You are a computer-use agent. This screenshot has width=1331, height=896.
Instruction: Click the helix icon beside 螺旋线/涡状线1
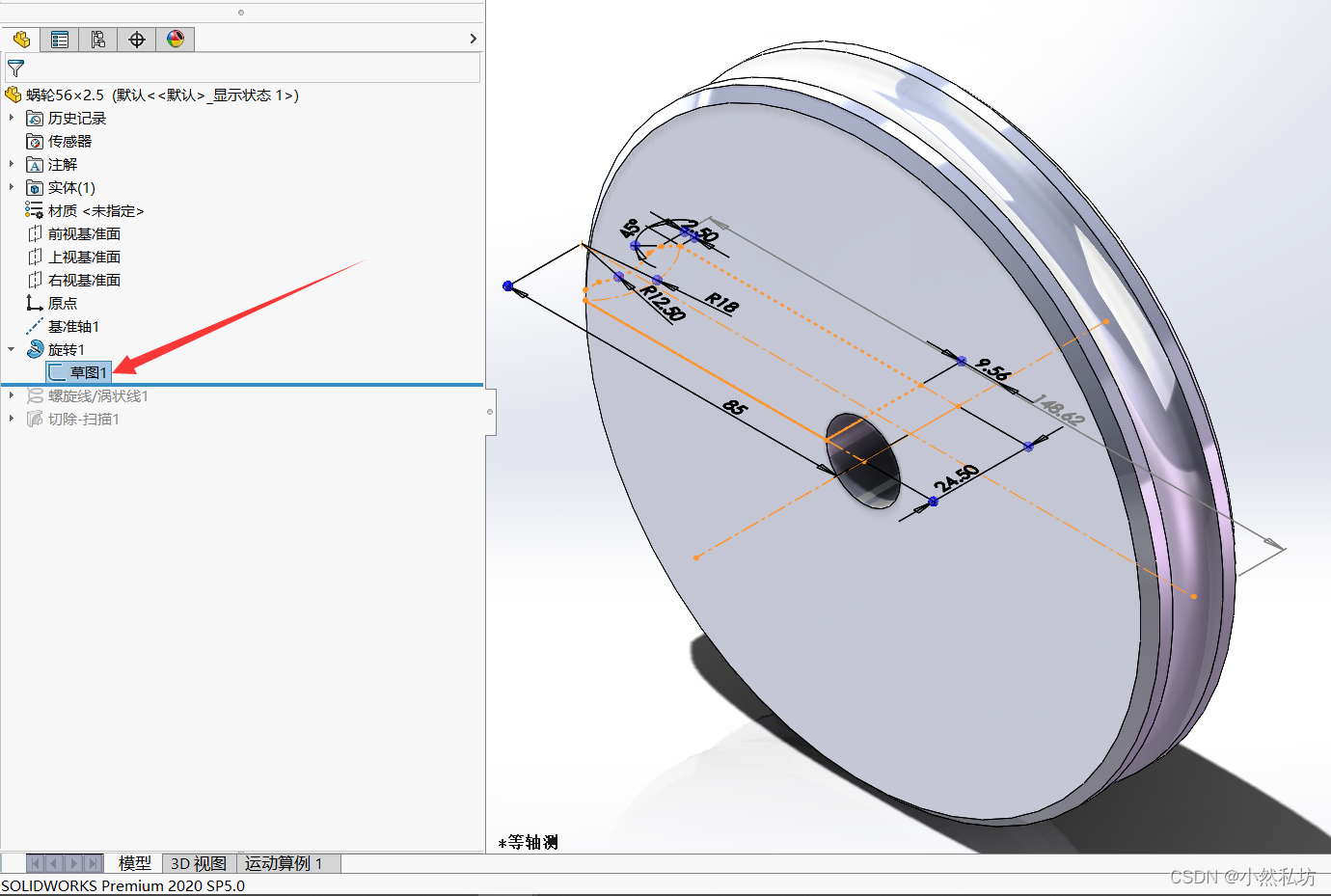point(35,395)
